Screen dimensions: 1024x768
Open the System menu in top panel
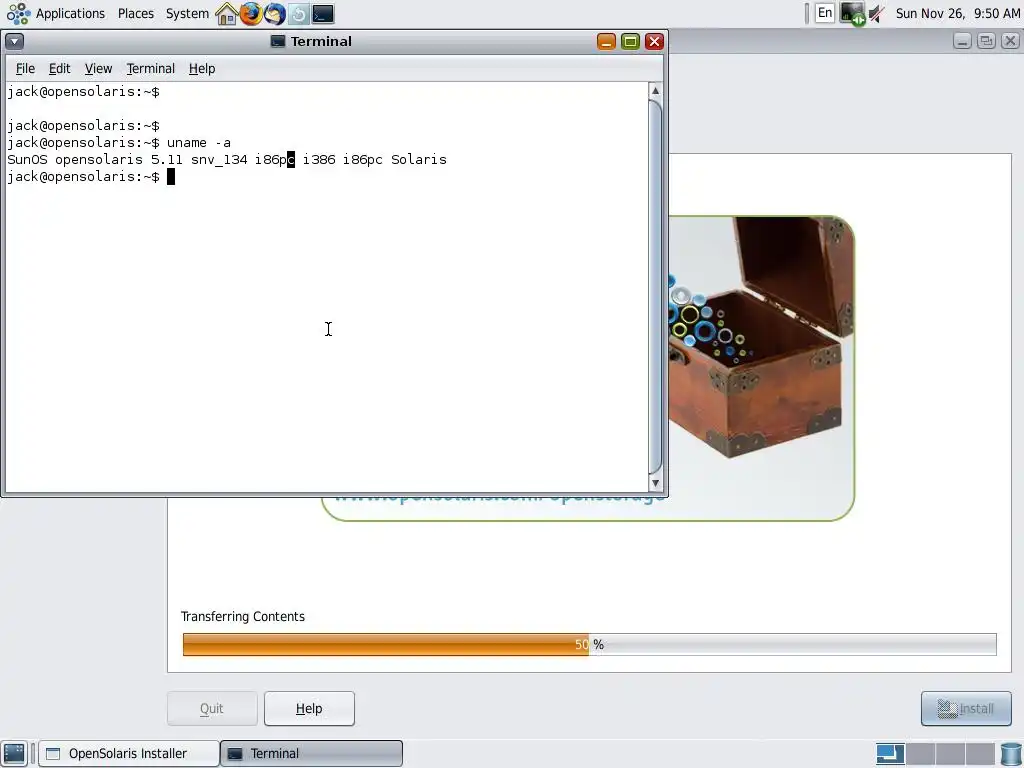[x=187, y=14]
